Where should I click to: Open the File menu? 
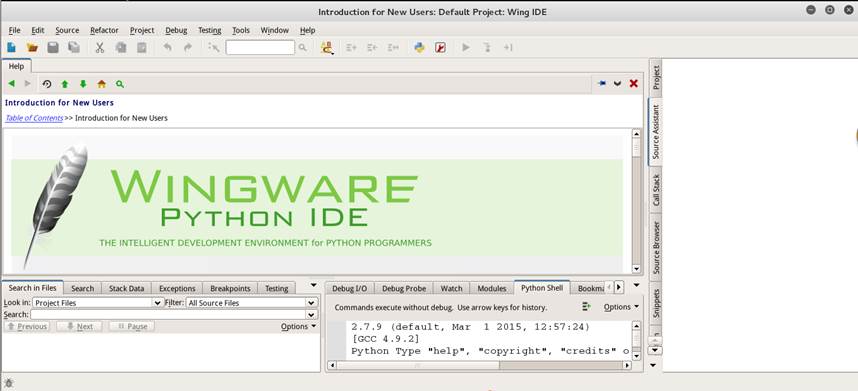(15, 30)
